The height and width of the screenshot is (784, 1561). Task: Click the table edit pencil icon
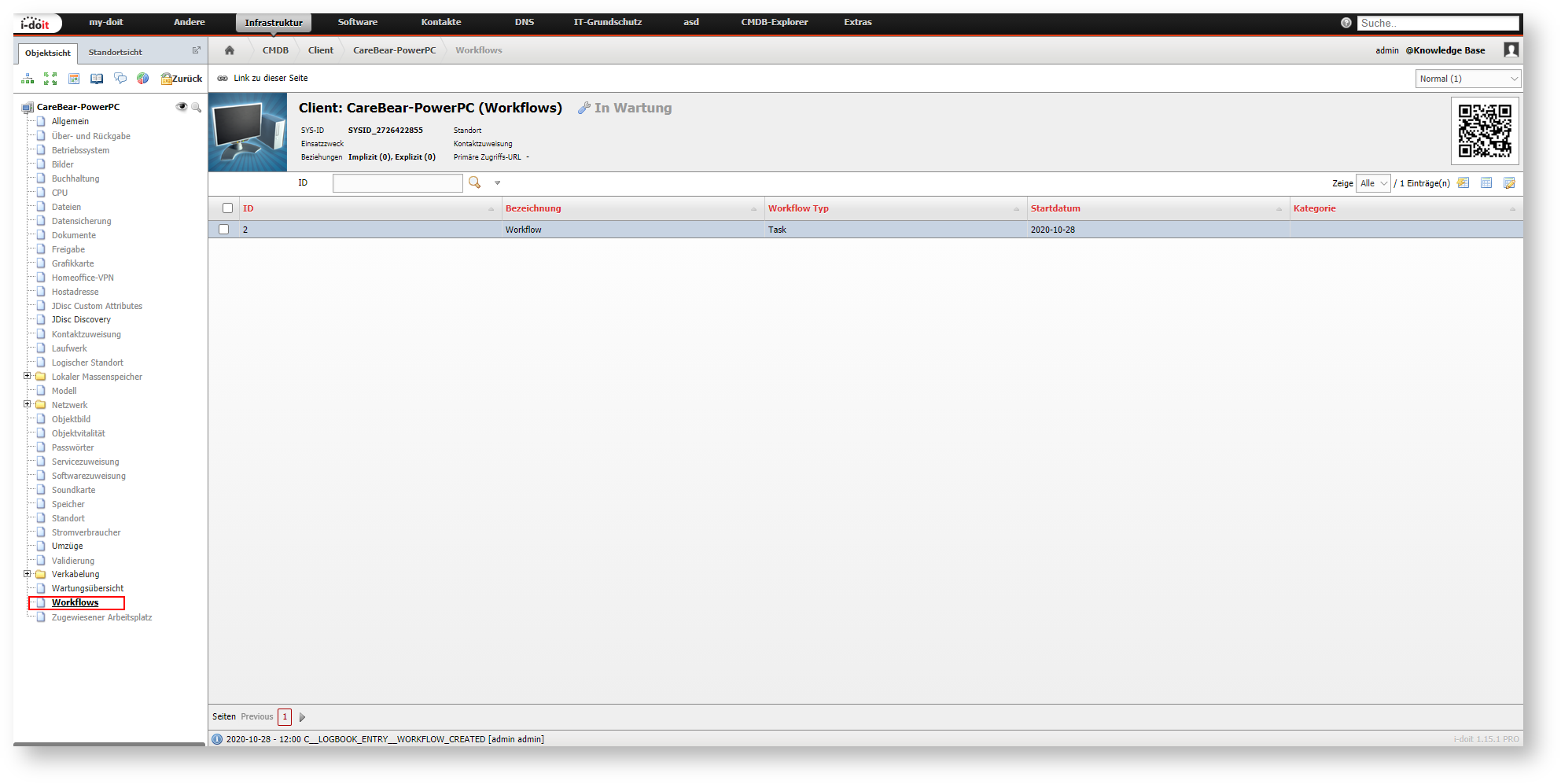coord(1509,183)
